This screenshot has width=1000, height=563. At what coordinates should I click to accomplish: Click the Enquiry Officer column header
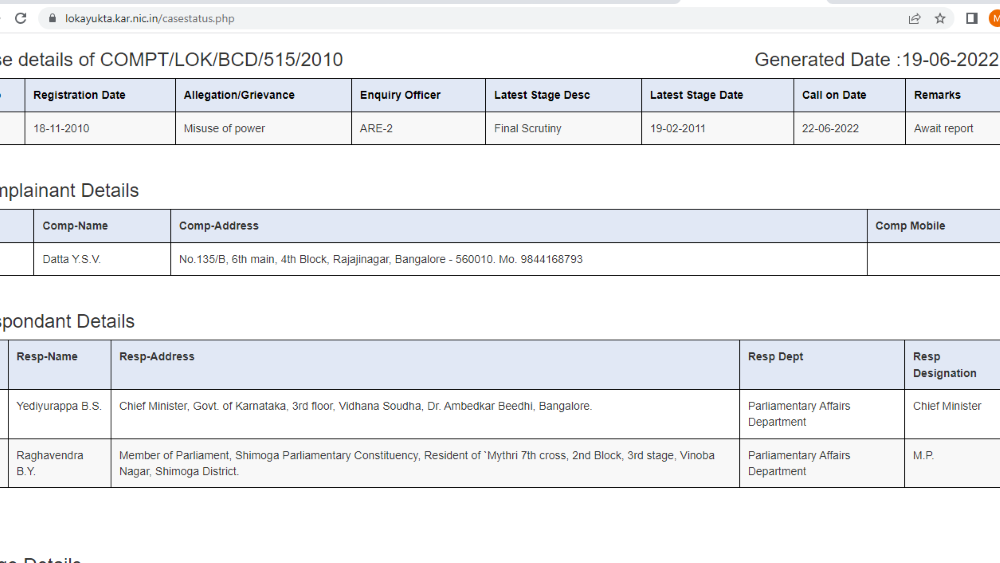coord(400,95)
